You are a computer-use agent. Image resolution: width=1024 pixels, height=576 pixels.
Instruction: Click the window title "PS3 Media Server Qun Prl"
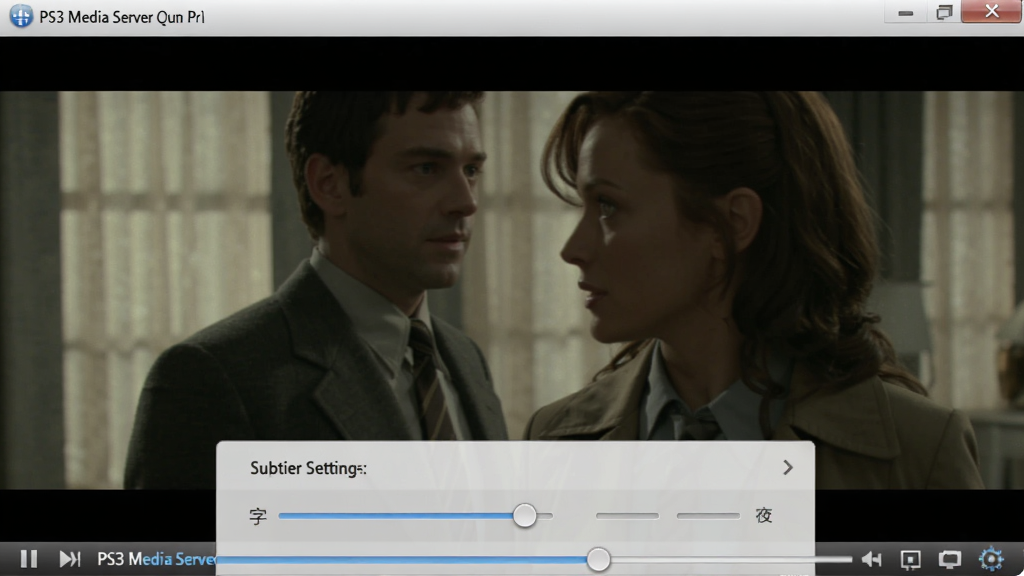click(x=121, y=17)
